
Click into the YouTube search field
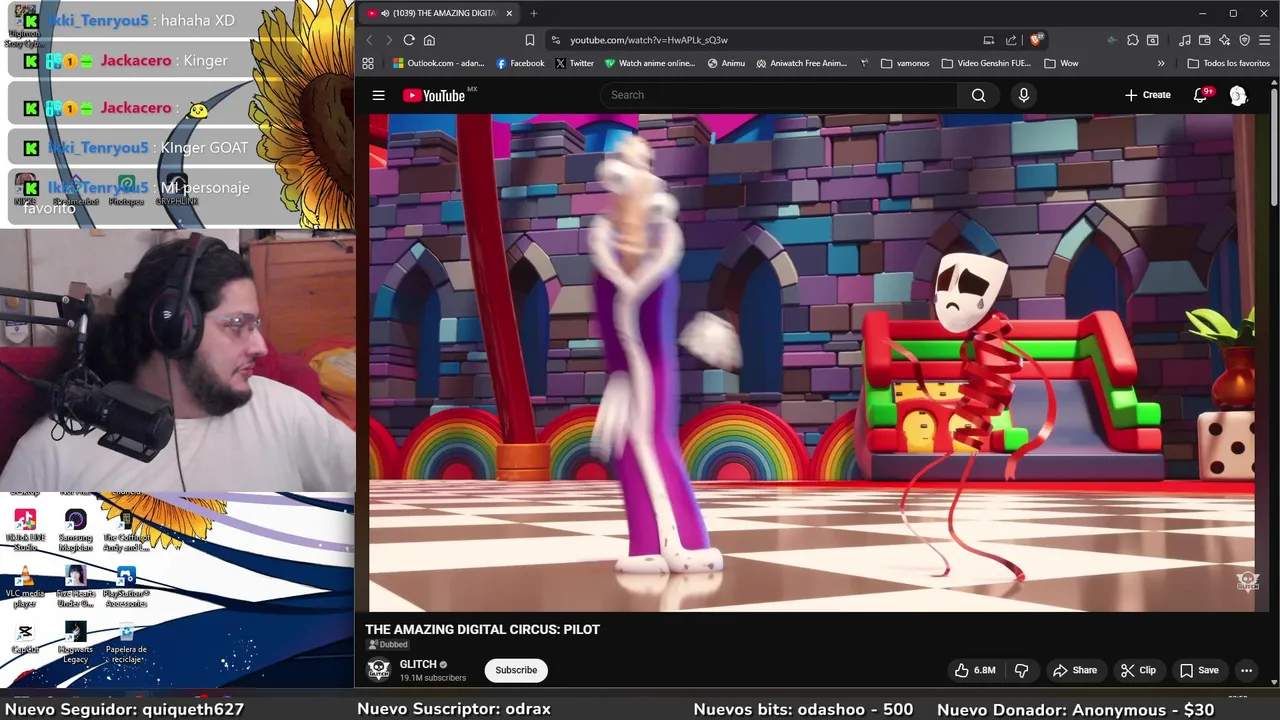778,95
